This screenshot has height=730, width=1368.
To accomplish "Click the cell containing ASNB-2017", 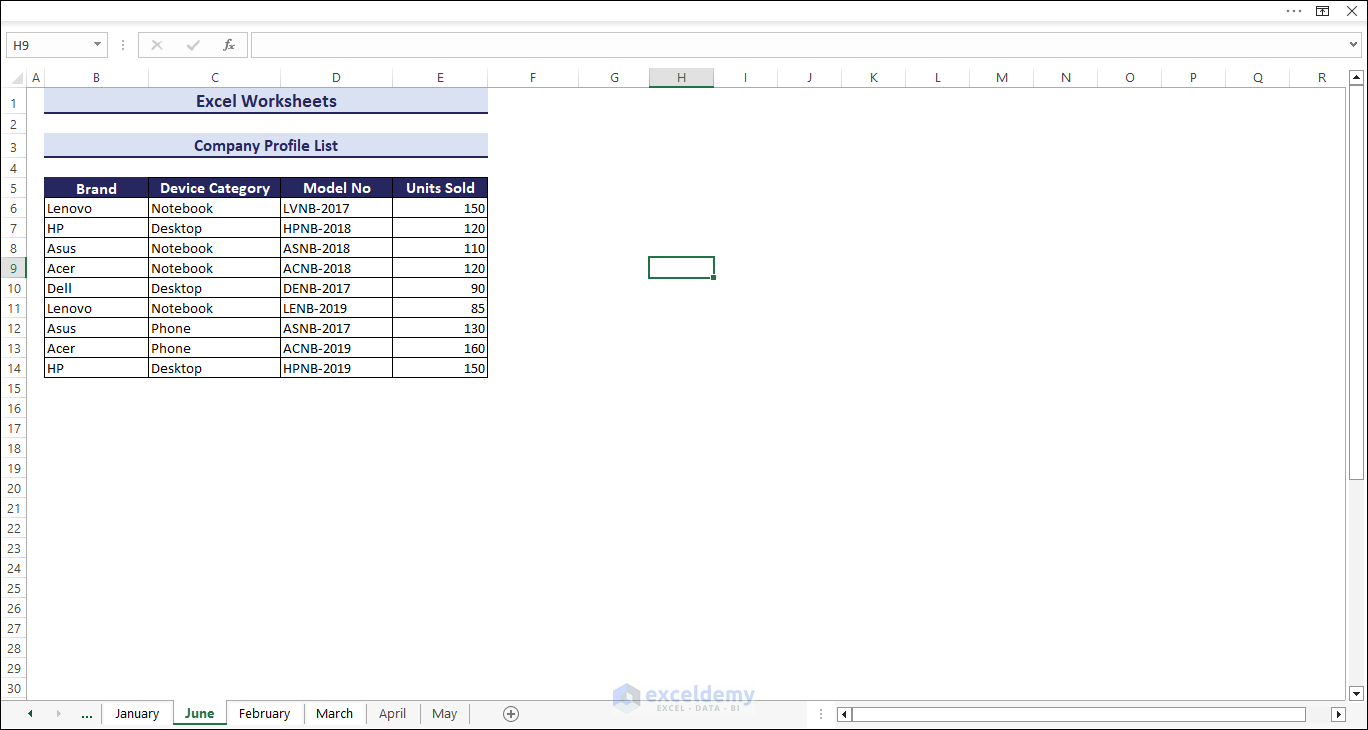I will pos(337,328).
